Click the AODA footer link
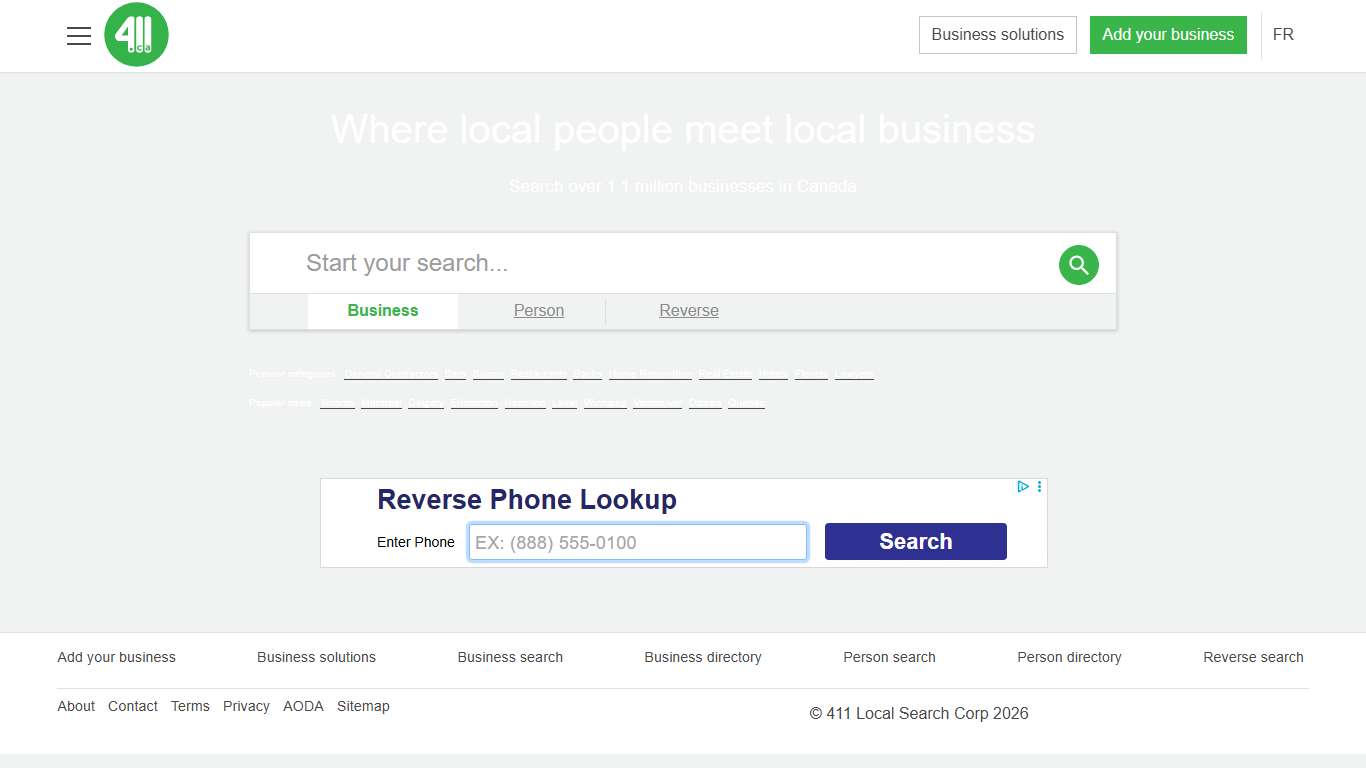Viewport: 1366px width, 768px height. point(303,706)
